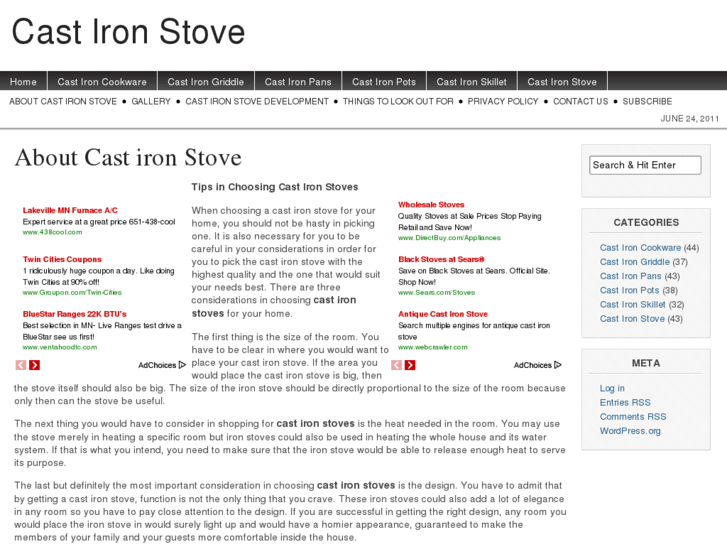Screen dimensions: 727x545
Task: Click the right ad block's previous arrow
Action: 396,365
